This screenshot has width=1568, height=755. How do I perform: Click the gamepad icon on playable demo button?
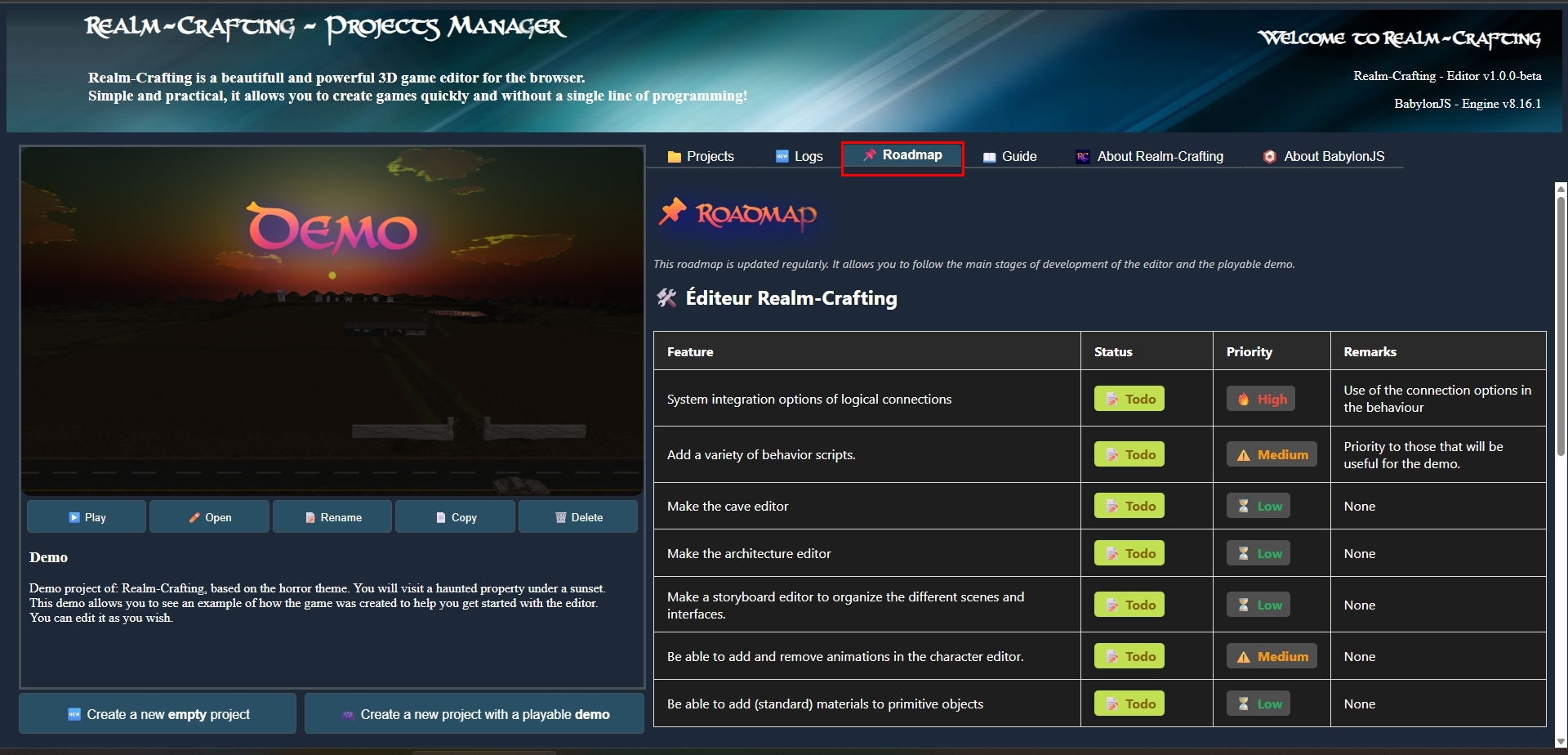[348, 715]
